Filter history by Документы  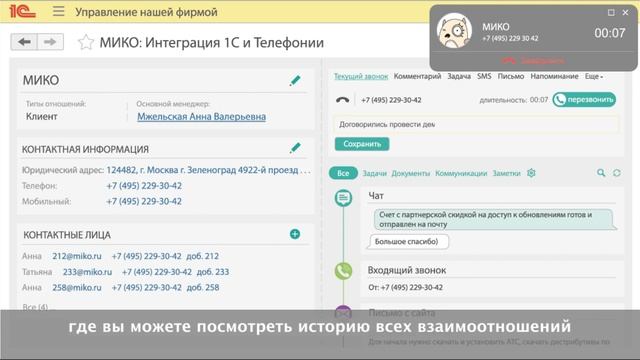[x=411, y=173]
